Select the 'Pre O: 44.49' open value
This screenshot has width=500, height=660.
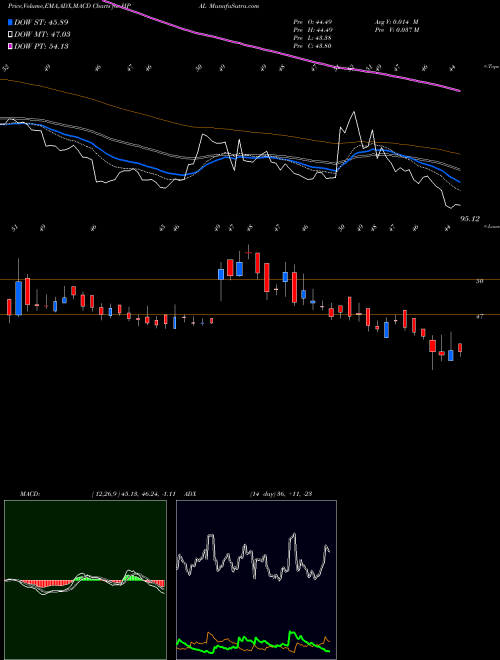(313, 22)
